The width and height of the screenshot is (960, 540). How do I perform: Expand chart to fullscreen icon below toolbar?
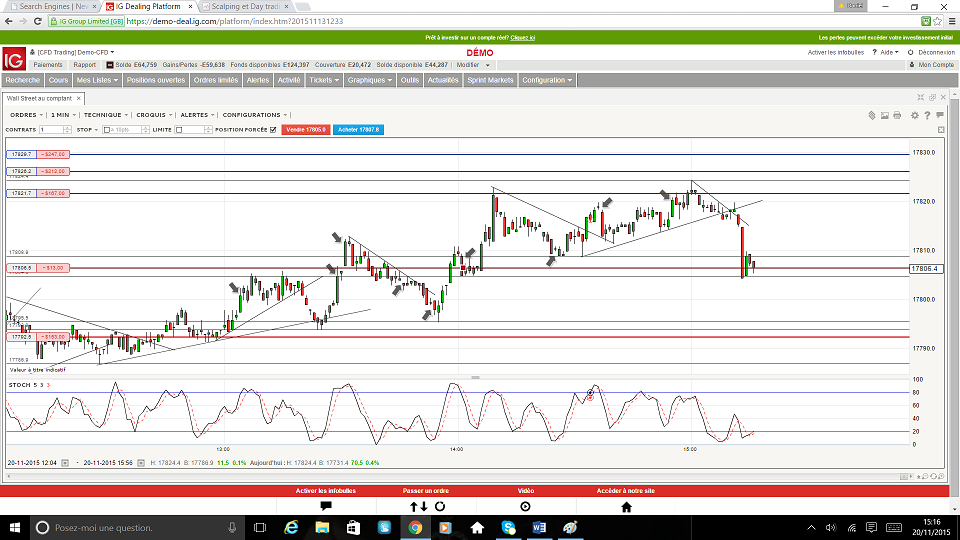941,130
